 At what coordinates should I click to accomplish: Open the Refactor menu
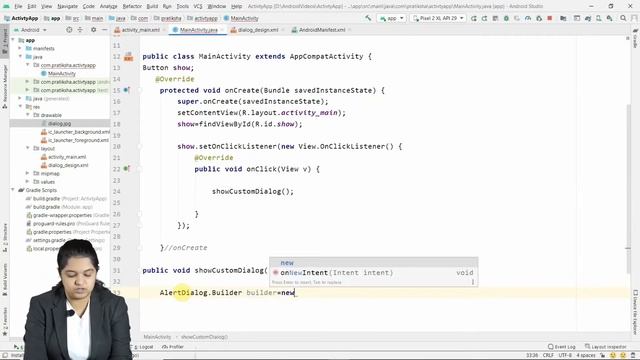(x=132, y=6)
